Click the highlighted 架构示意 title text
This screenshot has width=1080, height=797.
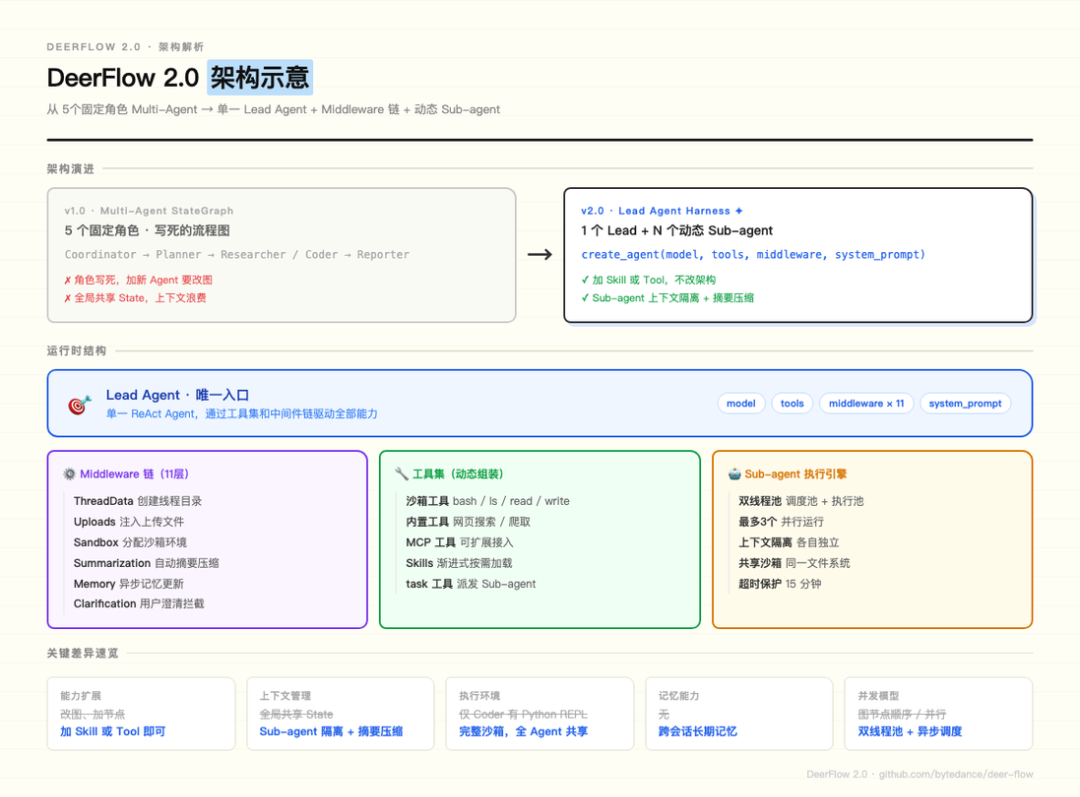coord(260,77)
